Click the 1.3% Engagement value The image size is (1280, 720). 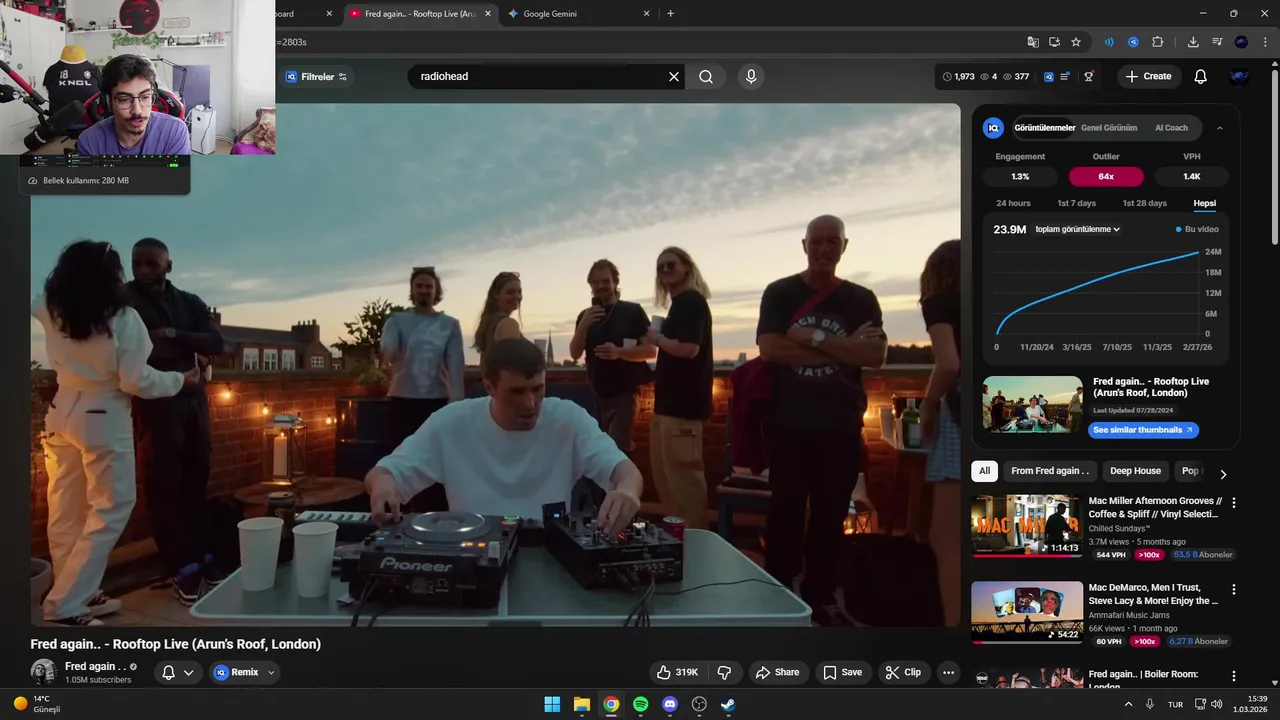1020,176
